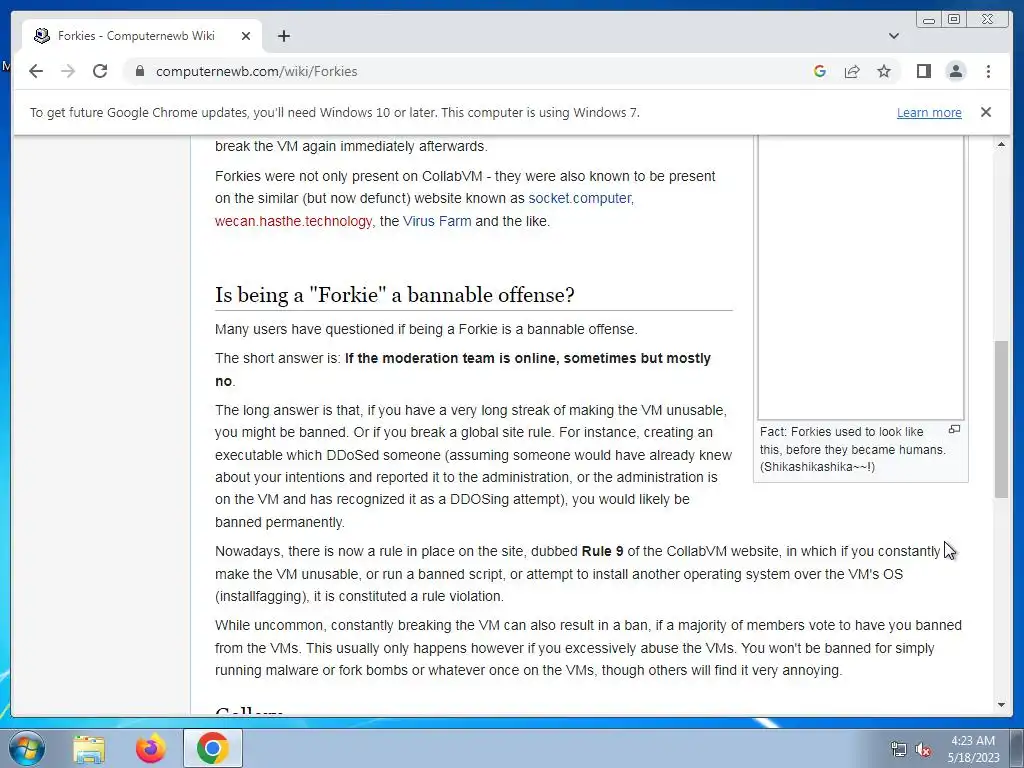Screen dimensions: 1024x768
Task: Click the bold text "Rule 9"
Action: 602,551
